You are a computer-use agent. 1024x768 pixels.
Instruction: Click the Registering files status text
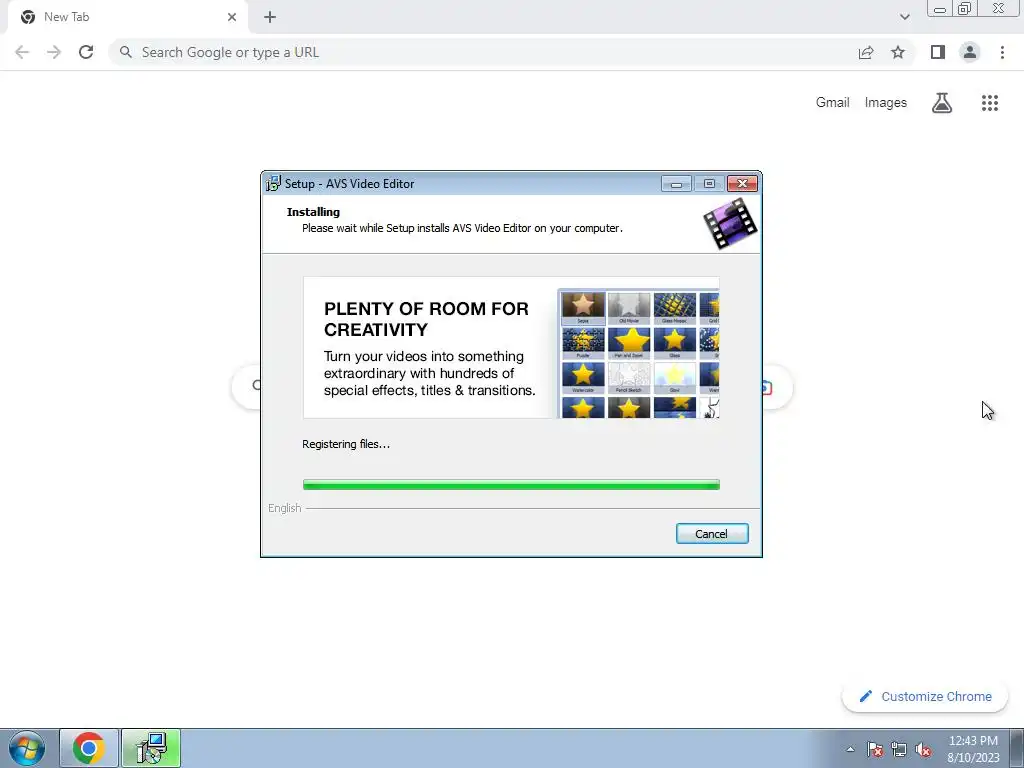coord(345,444)
